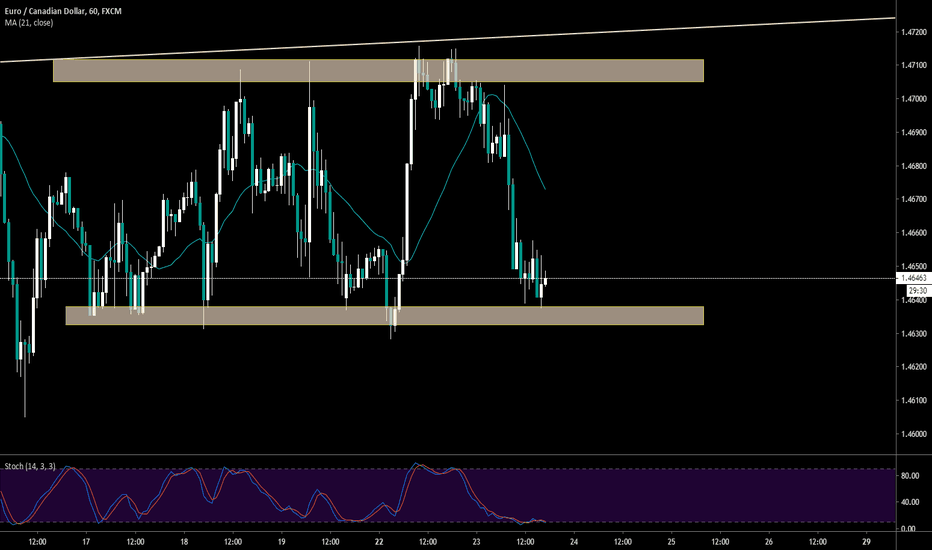Click date label 24 on time axis

click(574, 542)
